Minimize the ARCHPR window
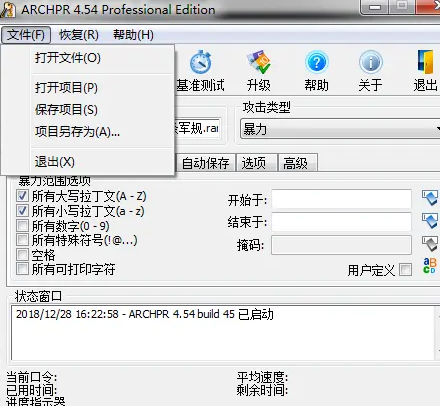440x406 pixels. (x=375, y=7)
